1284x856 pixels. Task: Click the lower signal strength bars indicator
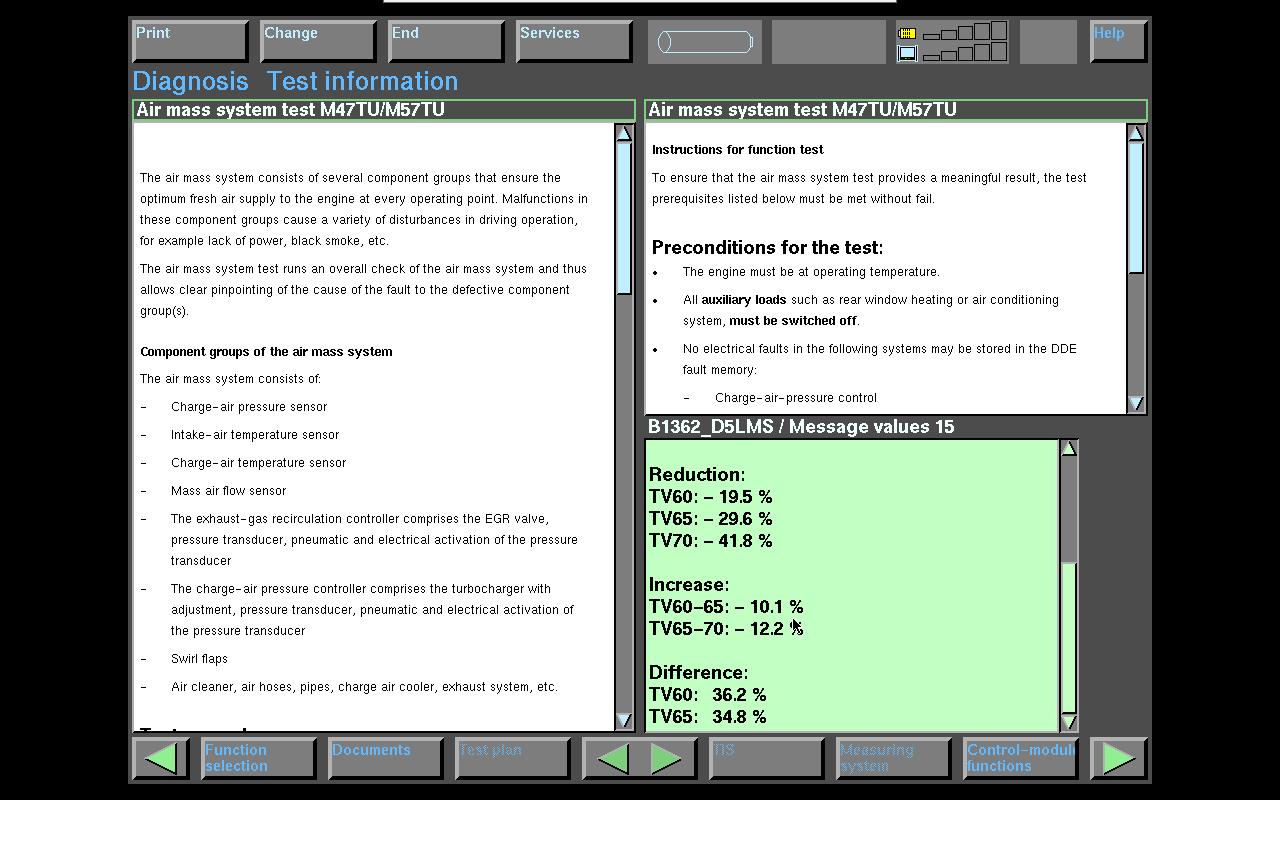click(x=964, y=53)
